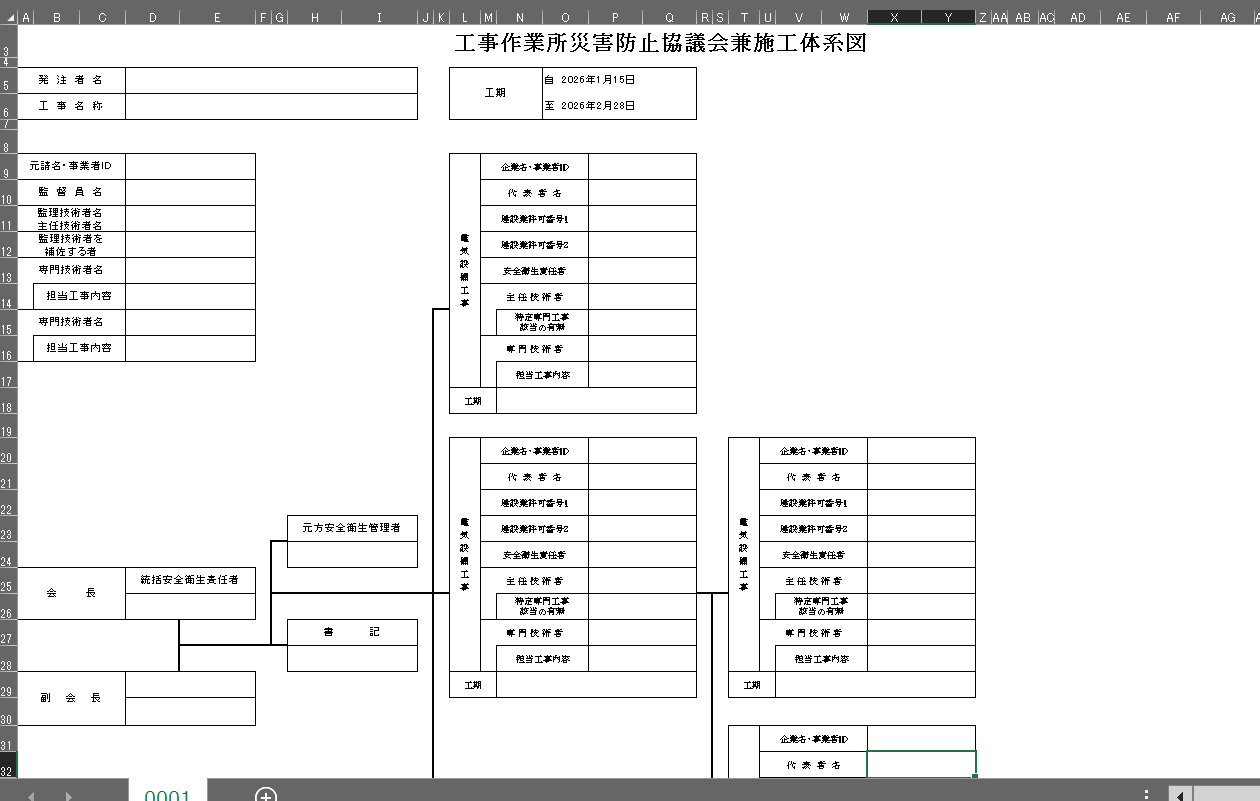Click the empty field beside 工事名称
The image size is (1260, 801).
[x=271, y=106]
